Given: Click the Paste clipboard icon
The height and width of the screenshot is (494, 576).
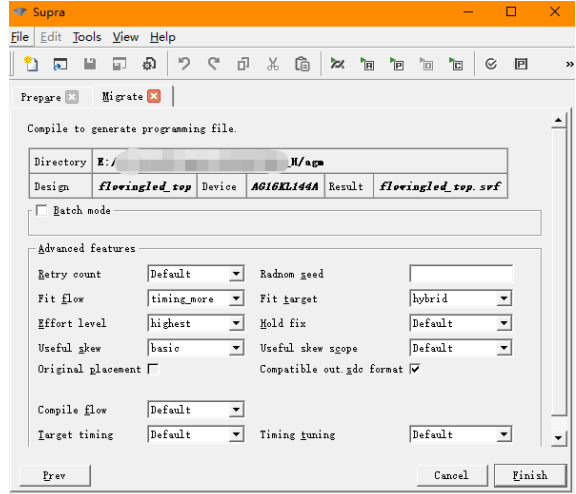Looking at the screenshot, I should (x=302, y=64).
